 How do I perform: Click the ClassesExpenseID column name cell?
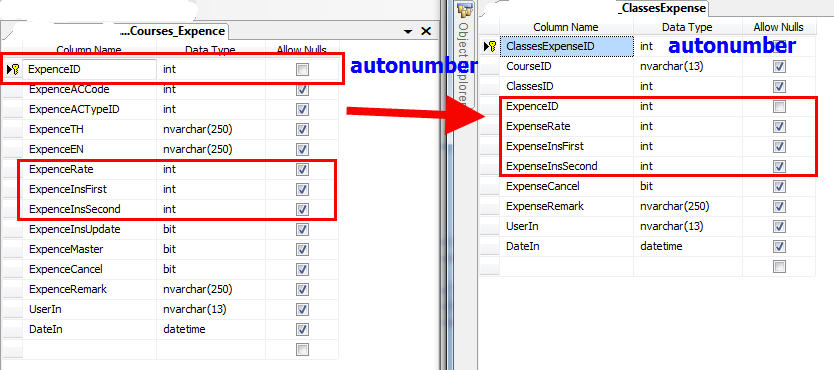click(566, 46)
